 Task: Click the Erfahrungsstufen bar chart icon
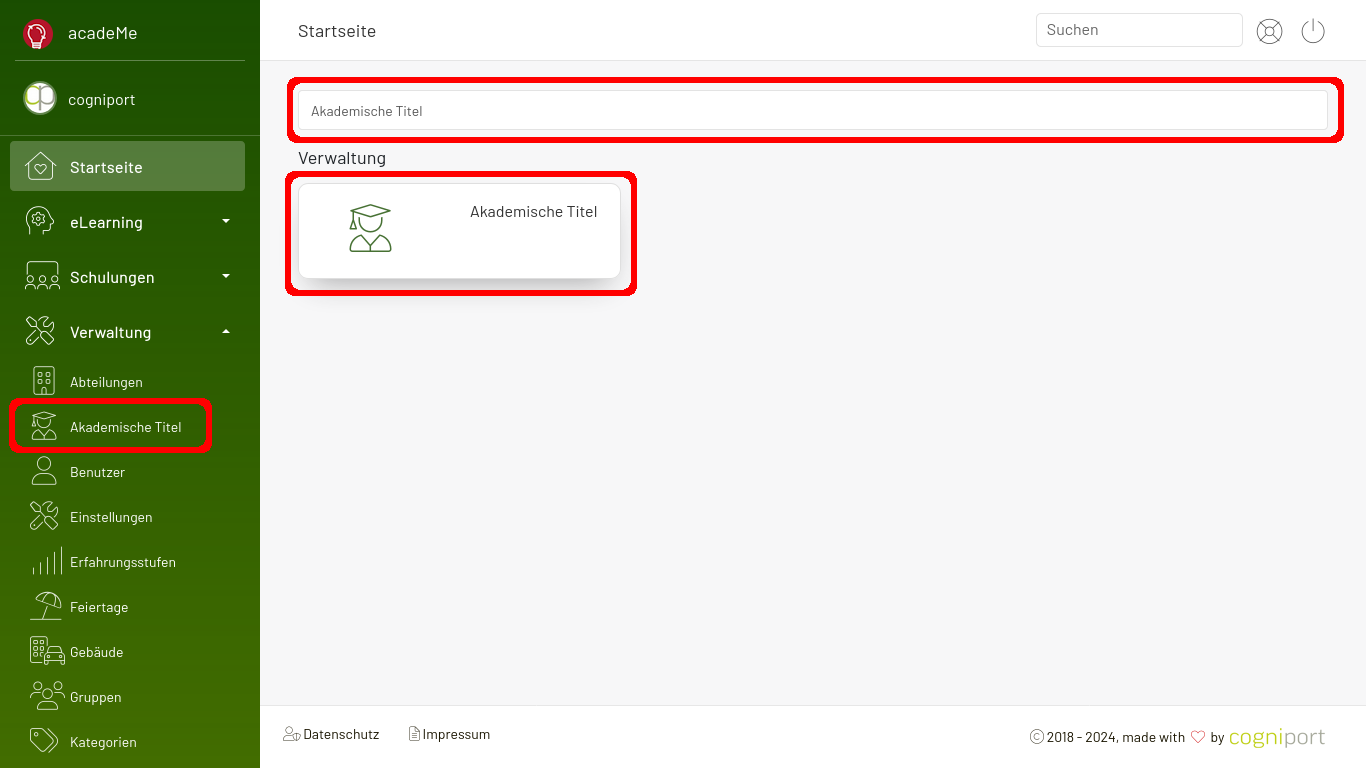tap(47, 561)
